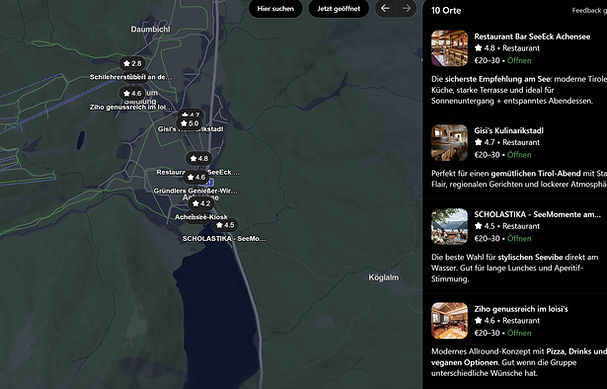Viewport: 607px width, 389px height.
Task: Select the 4.6 pin above Ziho genussreich
Action: click(x=132, y=94)
